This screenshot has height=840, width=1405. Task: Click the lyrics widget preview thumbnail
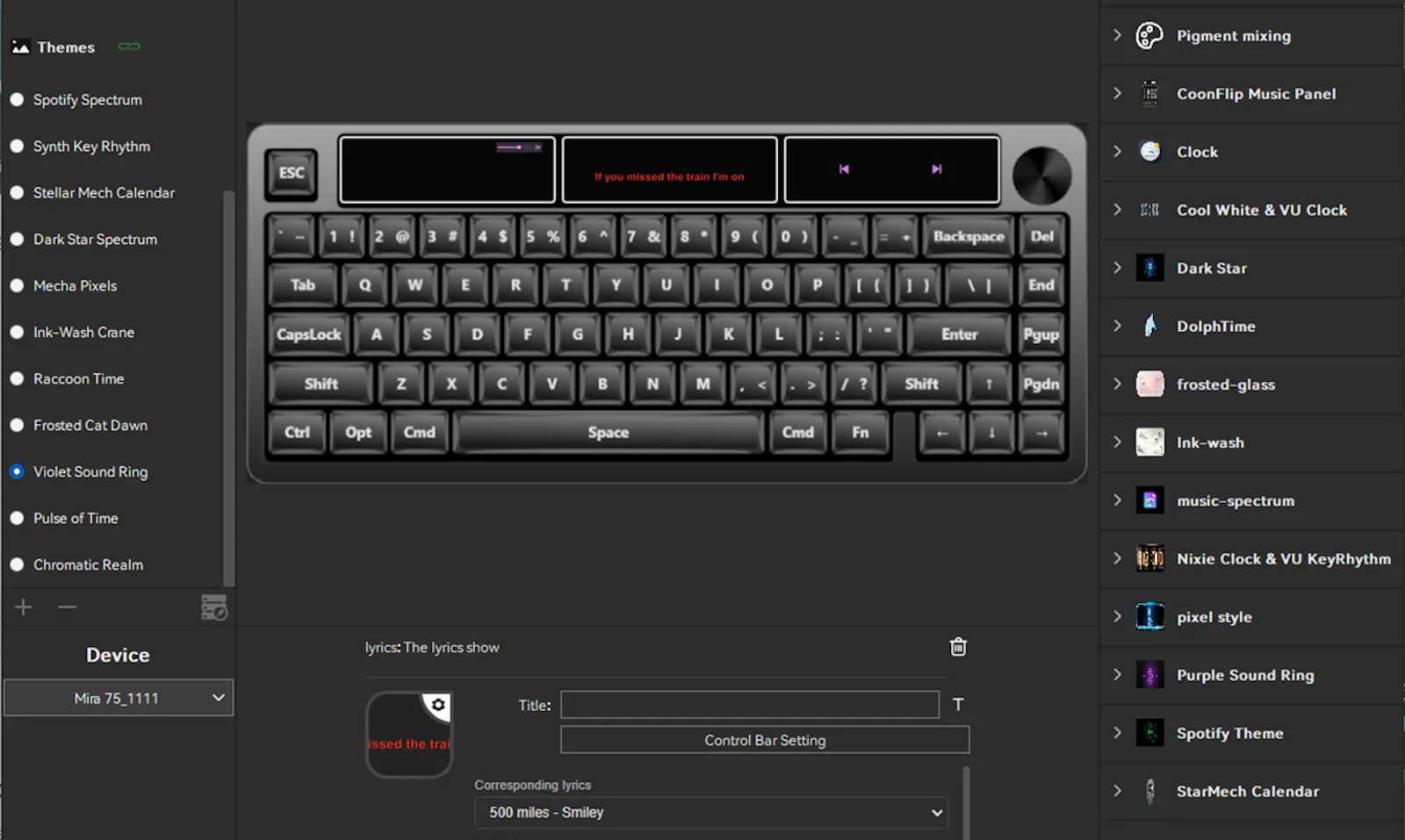point(409,735)
